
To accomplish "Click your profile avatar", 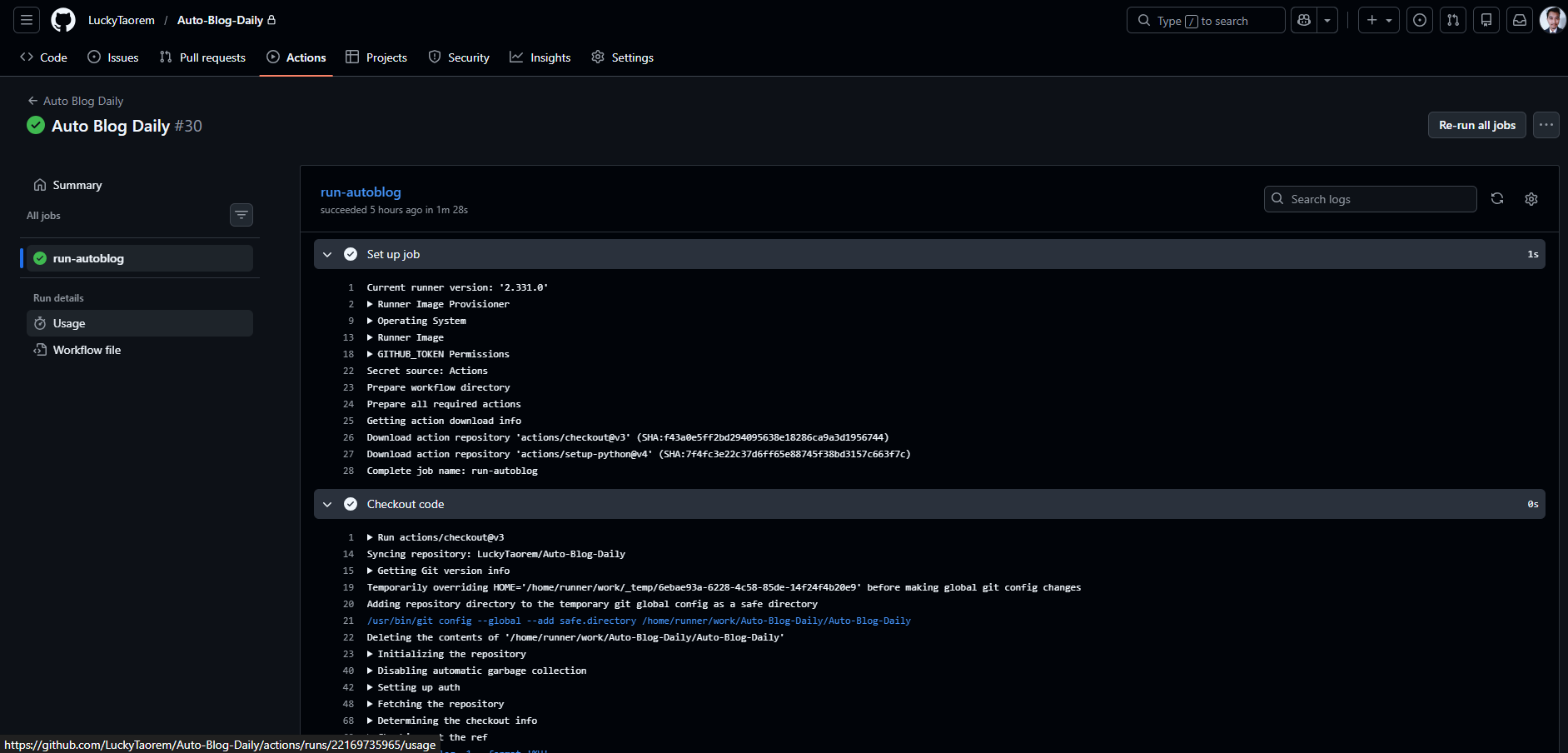I will coord(1552,20).
